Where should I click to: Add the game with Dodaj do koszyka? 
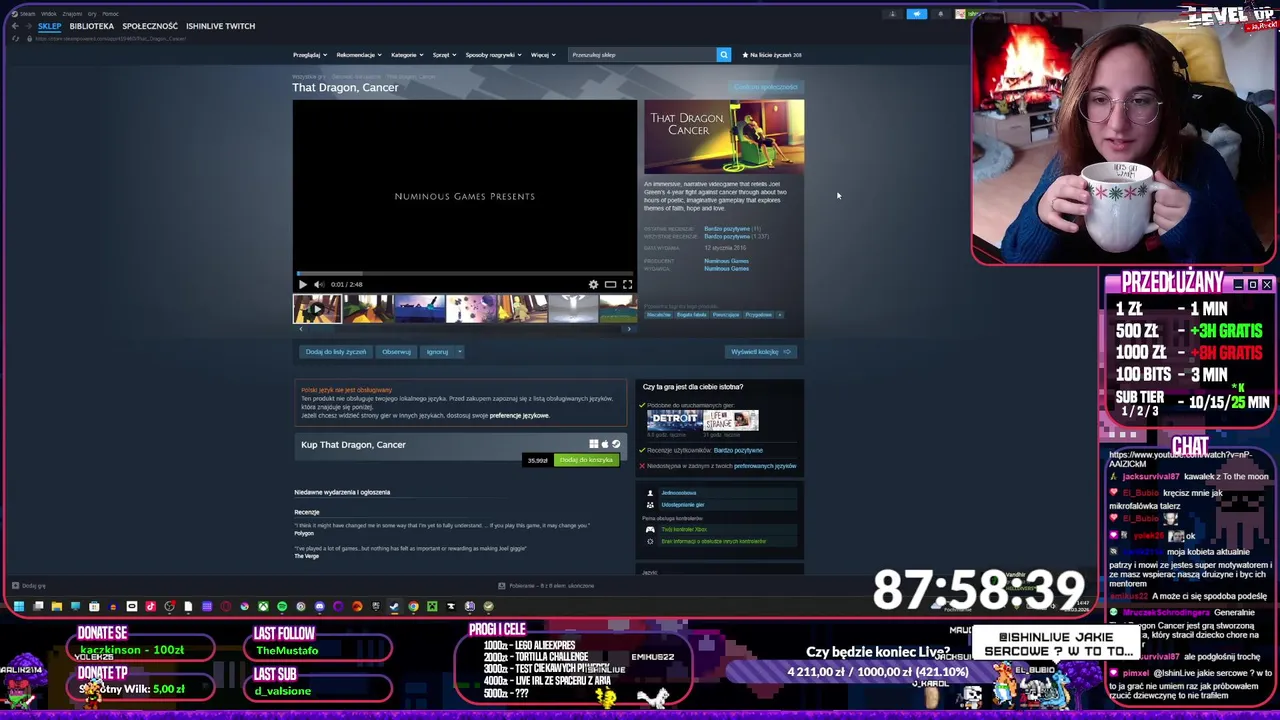586,460
